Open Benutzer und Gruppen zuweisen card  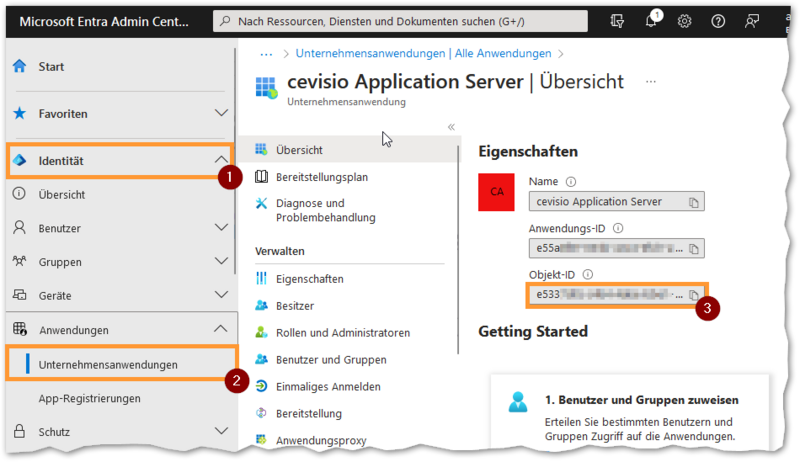click(x=630, y=414)
